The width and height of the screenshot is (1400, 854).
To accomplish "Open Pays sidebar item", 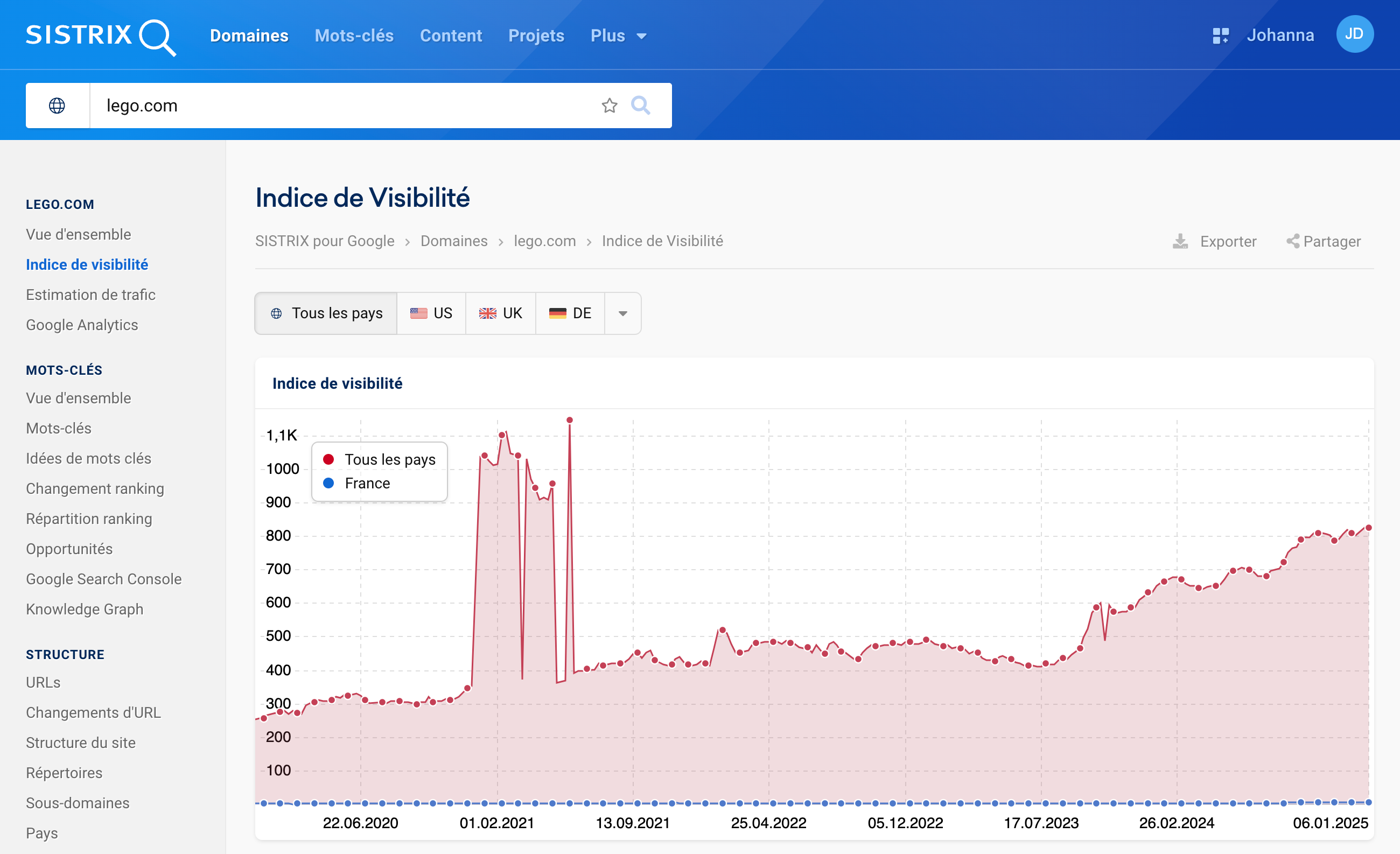I will (42, 833).
